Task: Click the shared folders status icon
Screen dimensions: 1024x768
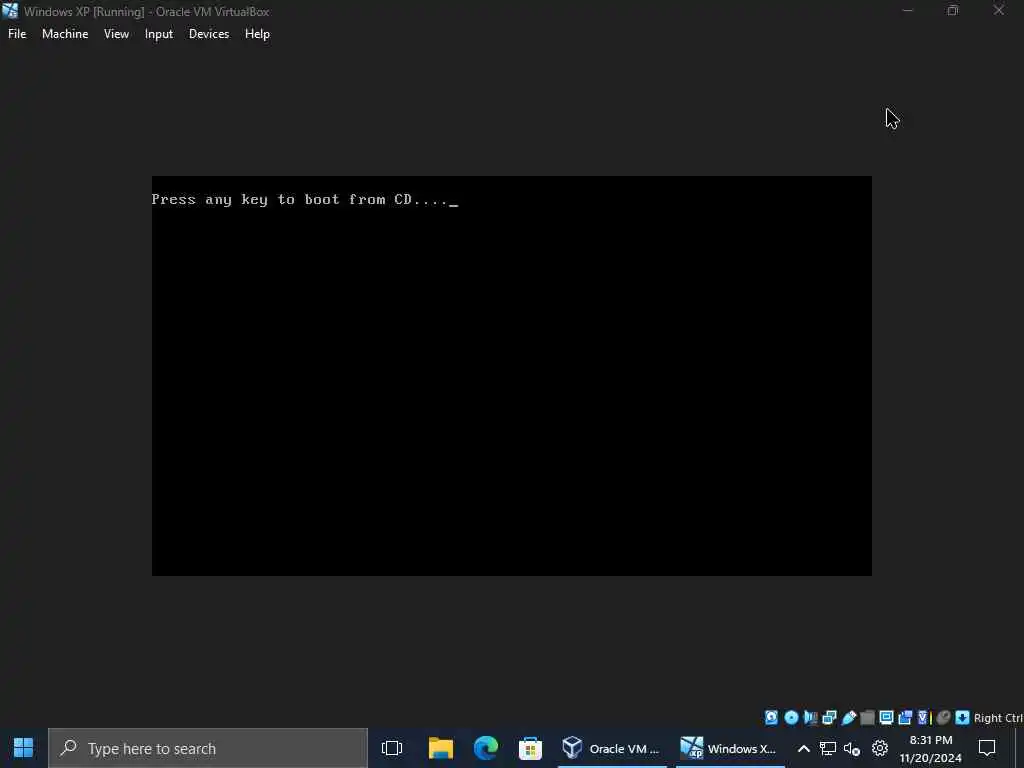Action: pos(867,718)
